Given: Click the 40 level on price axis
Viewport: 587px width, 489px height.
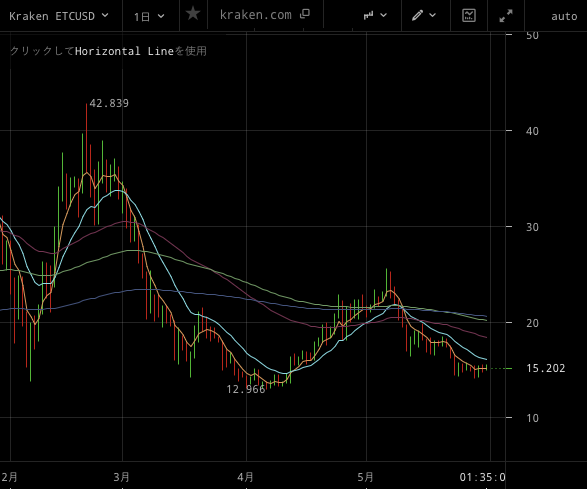Looking at the screenshot, I should click(532, 131).
